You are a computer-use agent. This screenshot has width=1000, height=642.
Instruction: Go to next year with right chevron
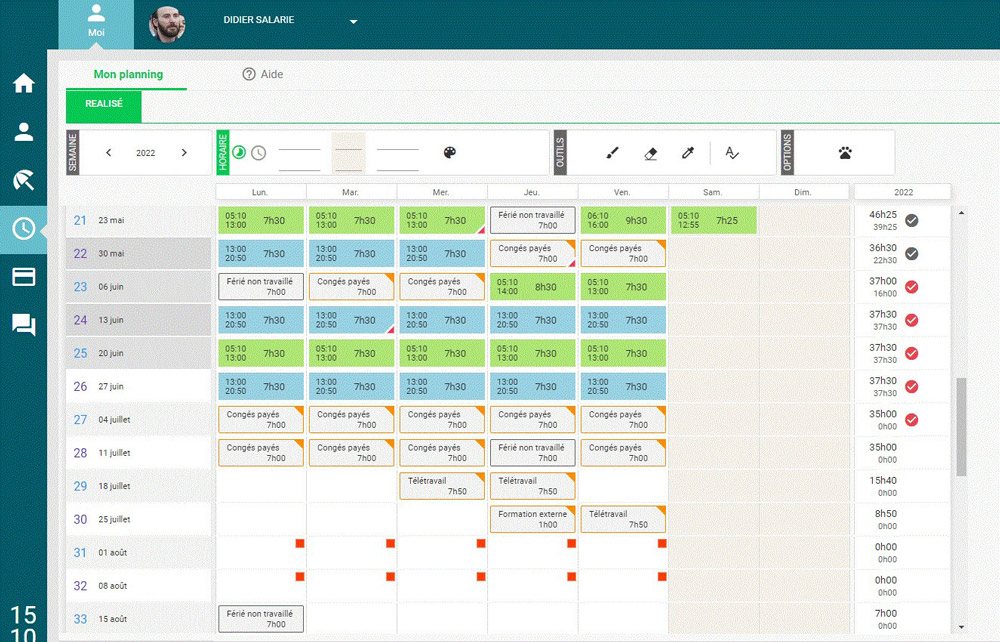click(x=184, y=152)
